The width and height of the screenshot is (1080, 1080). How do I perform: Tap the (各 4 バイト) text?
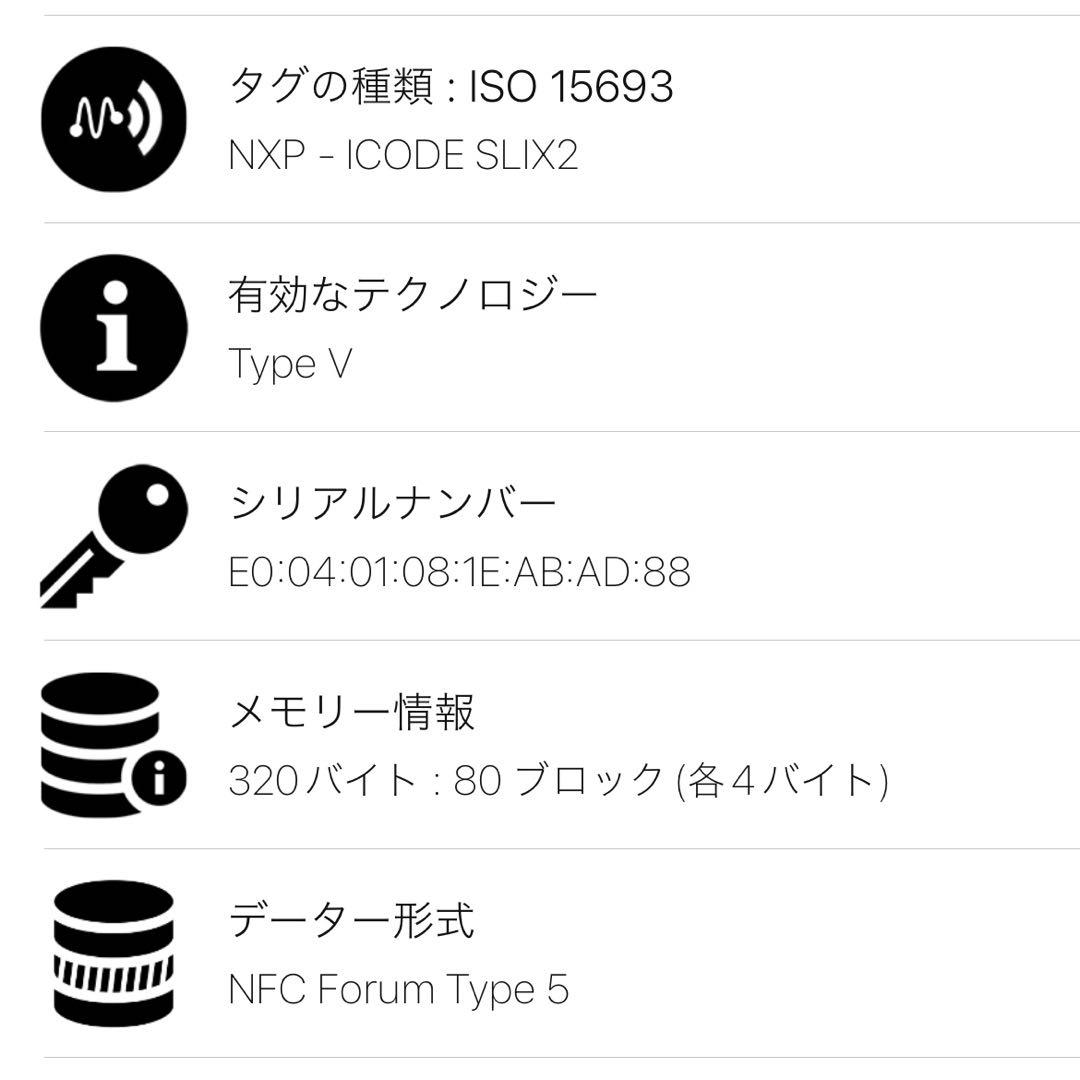(782, 781)
